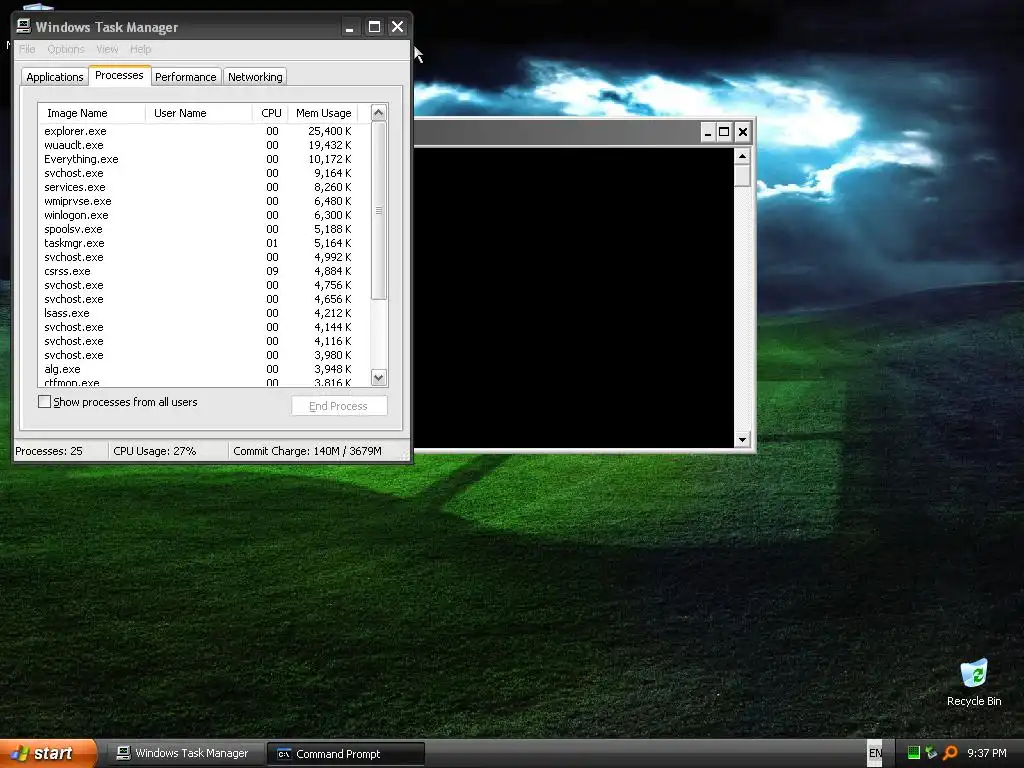Check Show processes from all users
Screen dimensions: 1024x768
44,402
